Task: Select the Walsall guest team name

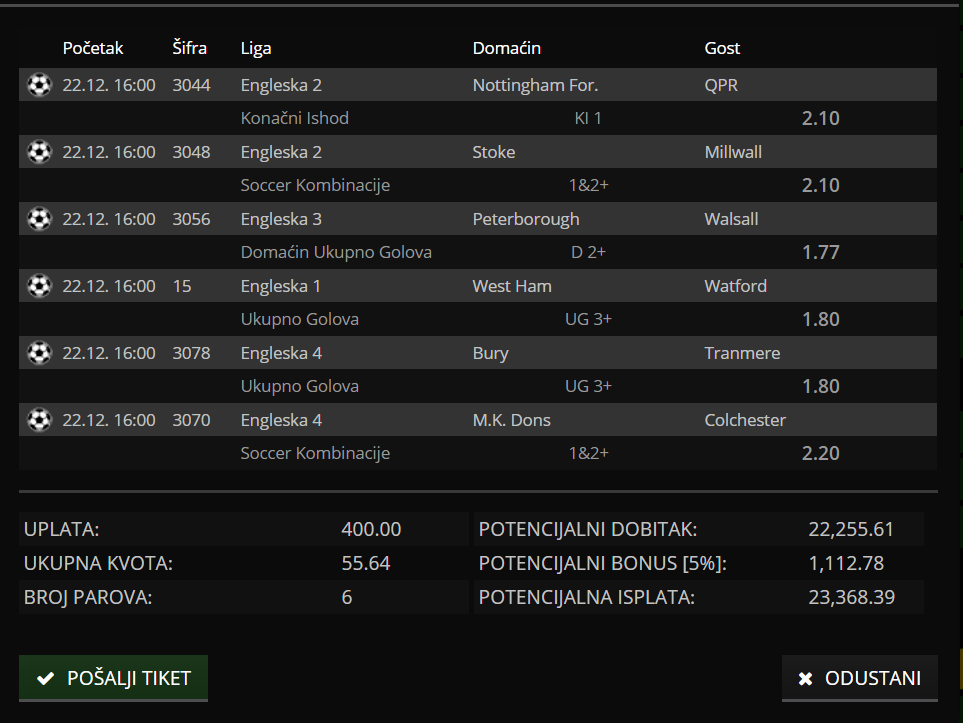Action: click(731, 219)
